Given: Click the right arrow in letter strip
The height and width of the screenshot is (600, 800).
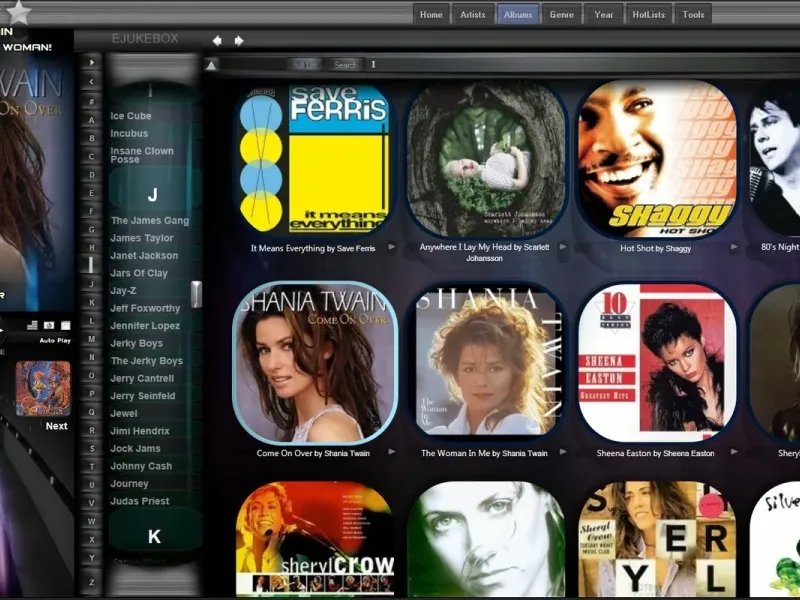Looking at the screenshot, I should [x=92, y=63].
